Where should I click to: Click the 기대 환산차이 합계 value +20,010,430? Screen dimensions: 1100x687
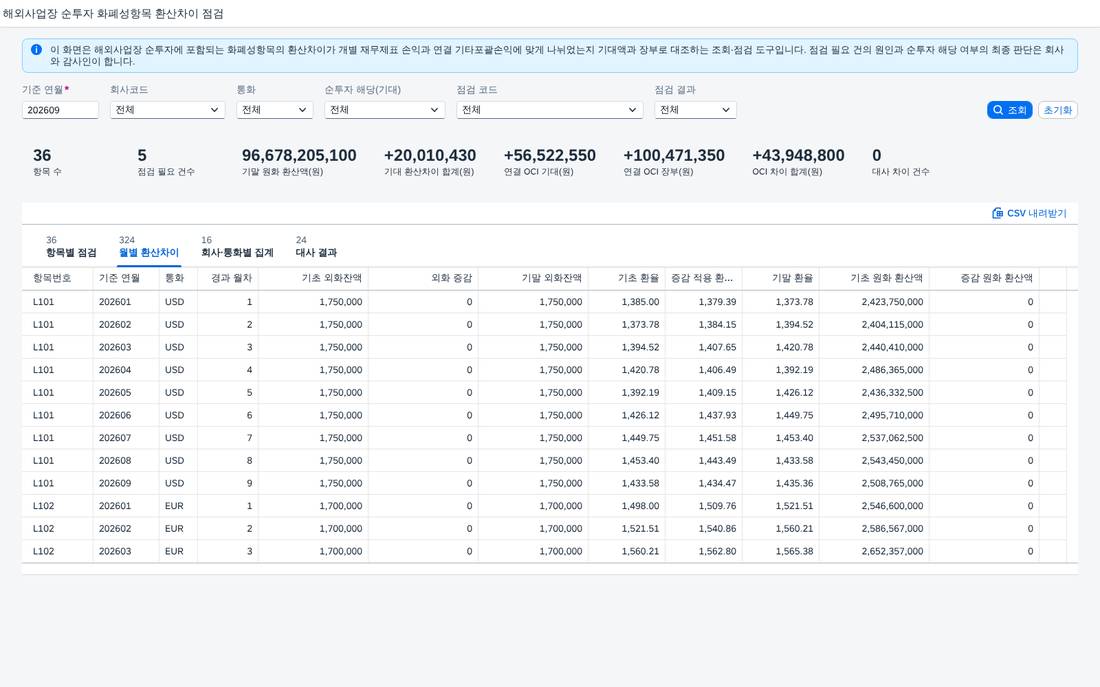430,156
